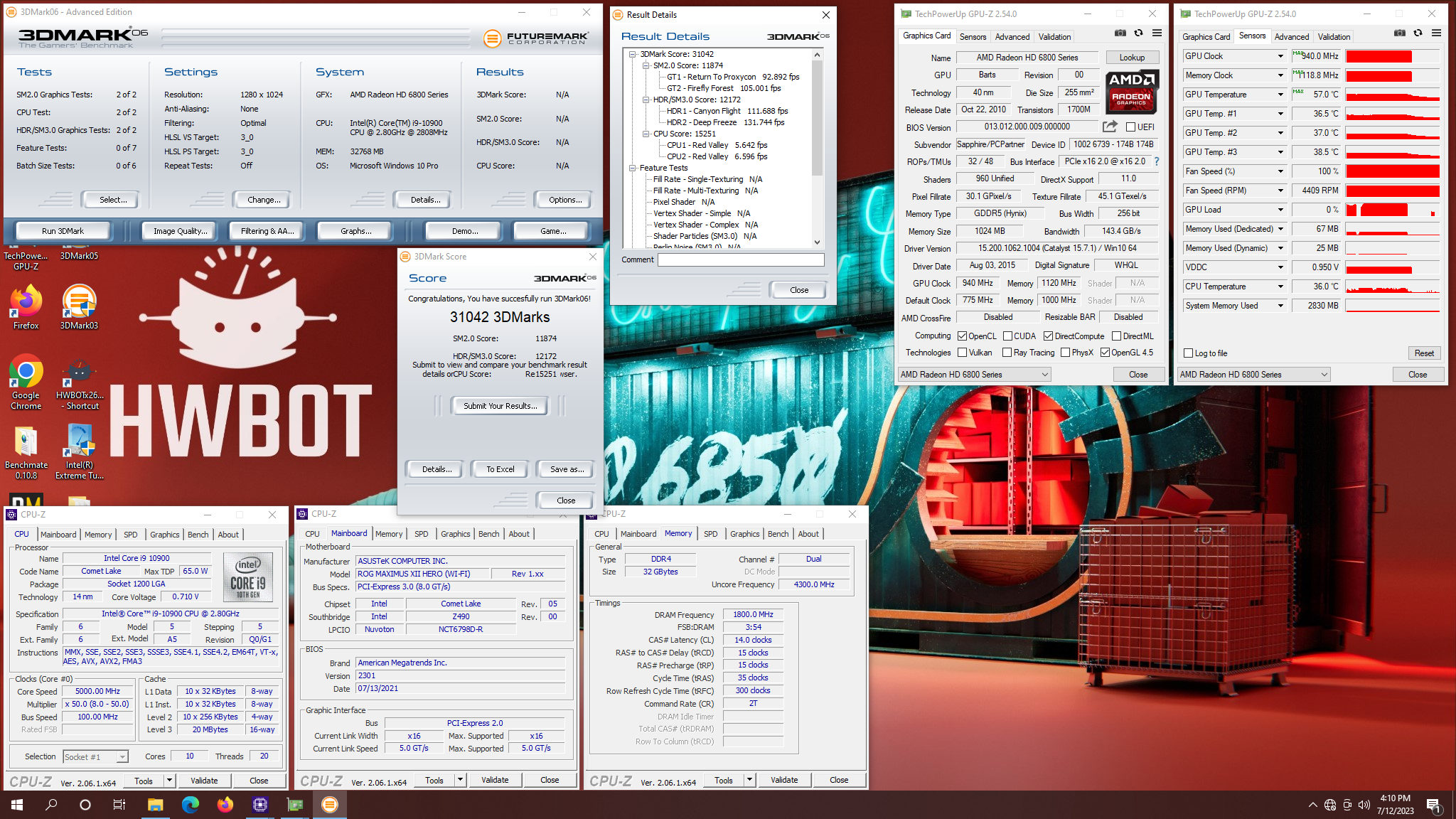Open the Benchmate 0.10.8 desktop icon
This screenshot has width=1456, height=819.
click(26, 452)
